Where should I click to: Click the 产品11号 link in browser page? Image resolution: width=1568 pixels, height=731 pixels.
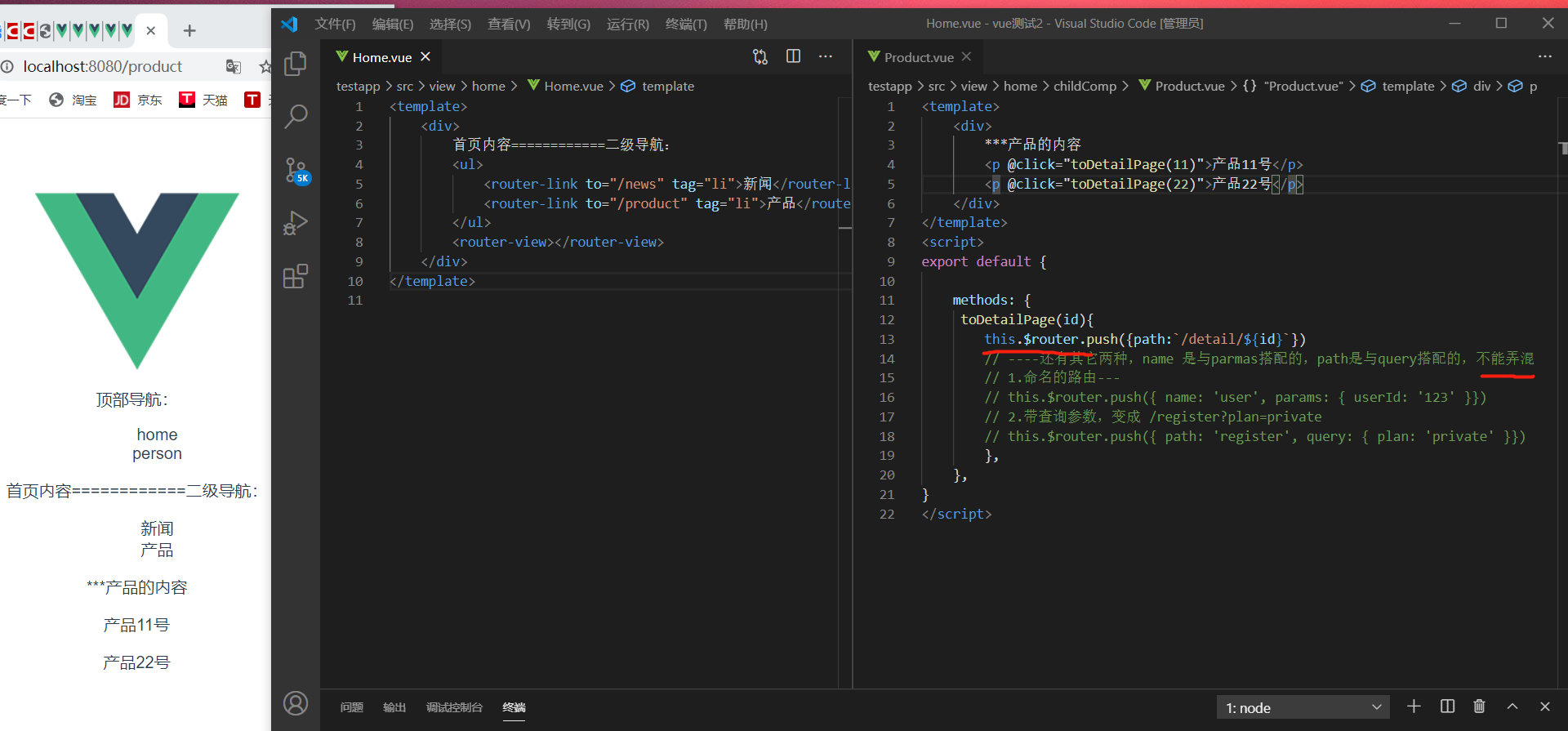(136, 625)
